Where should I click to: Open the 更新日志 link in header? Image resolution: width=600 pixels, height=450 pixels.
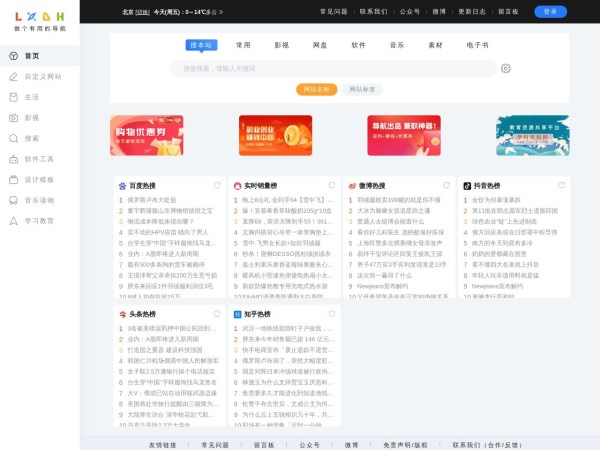click(473, 12)
